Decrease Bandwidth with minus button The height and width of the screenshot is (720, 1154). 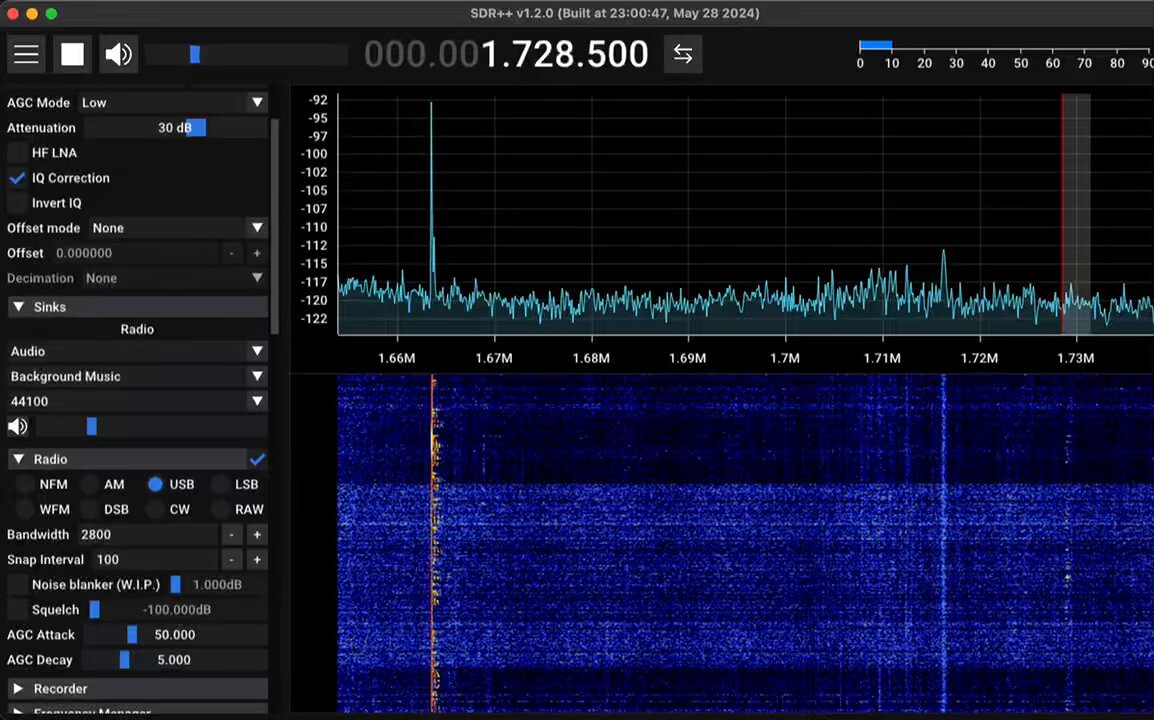pos(232,534)
